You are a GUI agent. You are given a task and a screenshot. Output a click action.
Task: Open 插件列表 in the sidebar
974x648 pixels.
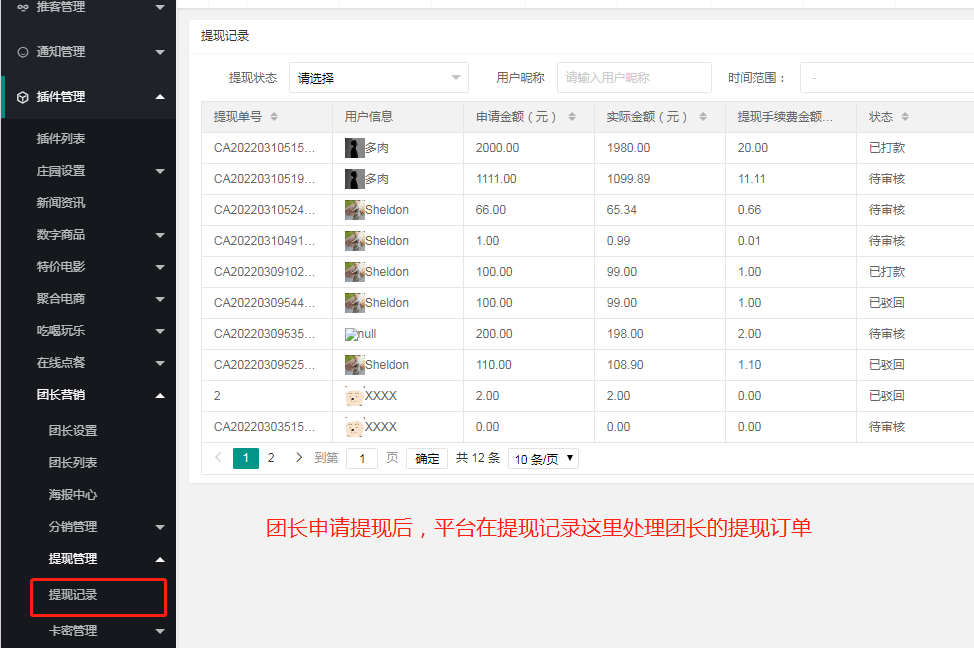(x=61, y=139)
